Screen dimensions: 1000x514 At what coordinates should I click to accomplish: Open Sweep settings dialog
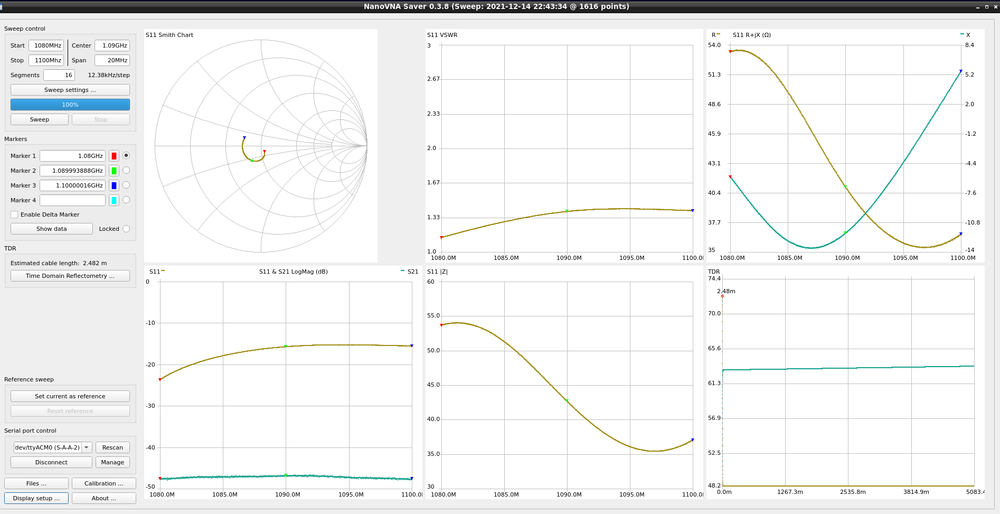click(x=70, y=90)
